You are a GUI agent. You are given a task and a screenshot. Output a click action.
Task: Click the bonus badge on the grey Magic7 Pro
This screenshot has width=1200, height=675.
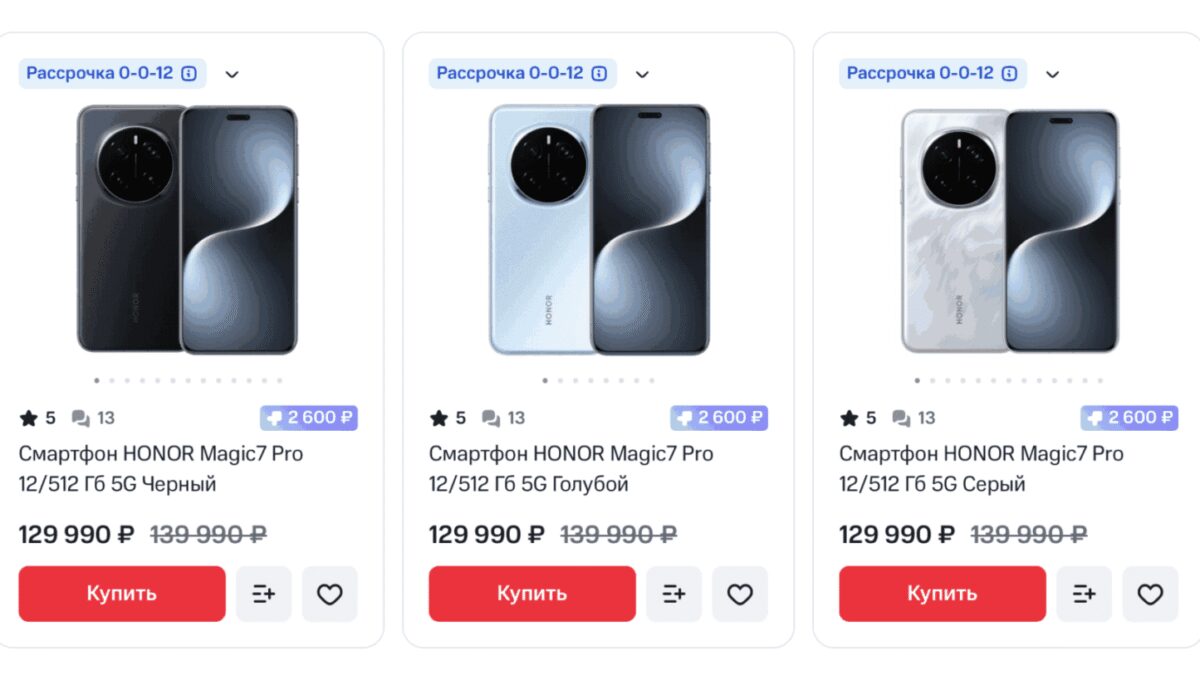[1129, 418]
